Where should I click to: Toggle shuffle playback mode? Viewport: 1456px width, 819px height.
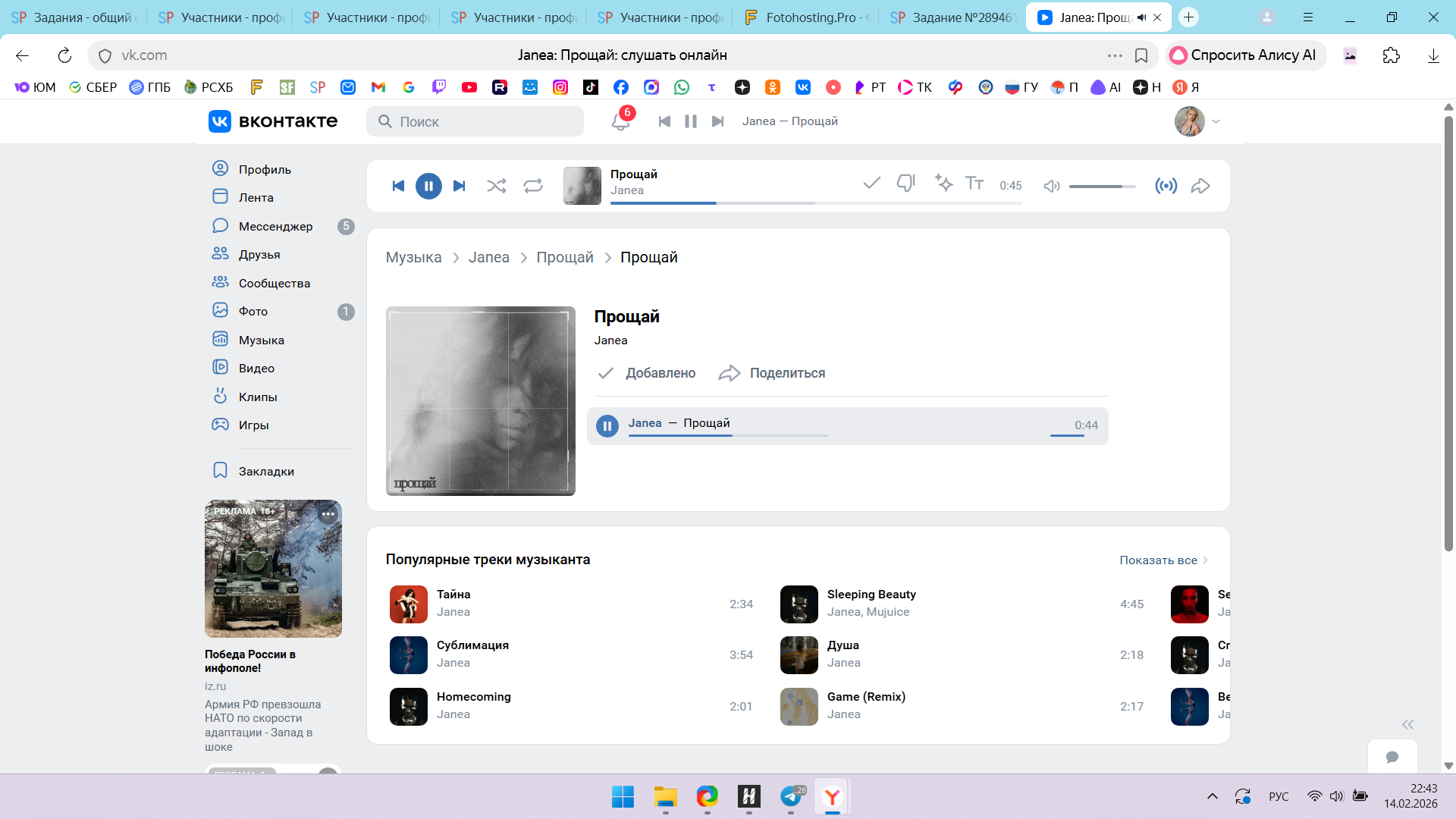click(497, 186)
